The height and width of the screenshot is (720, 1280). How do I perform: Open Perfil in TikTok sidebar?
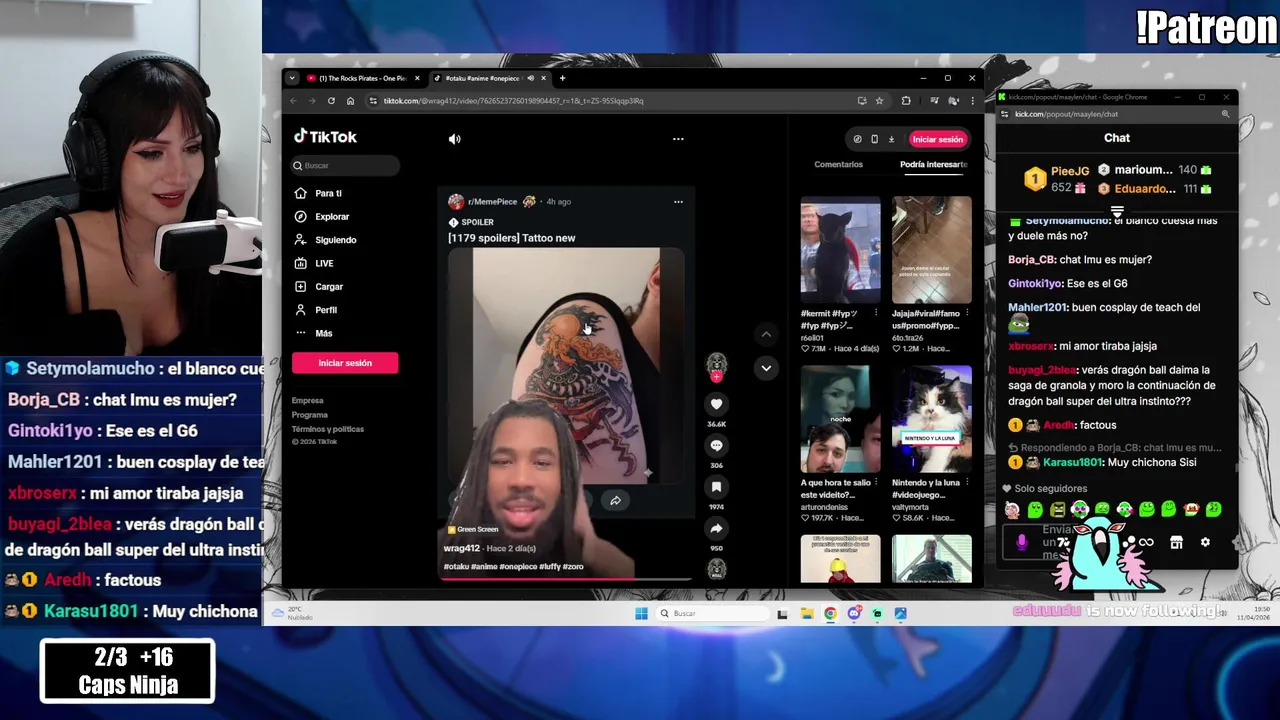326,310
